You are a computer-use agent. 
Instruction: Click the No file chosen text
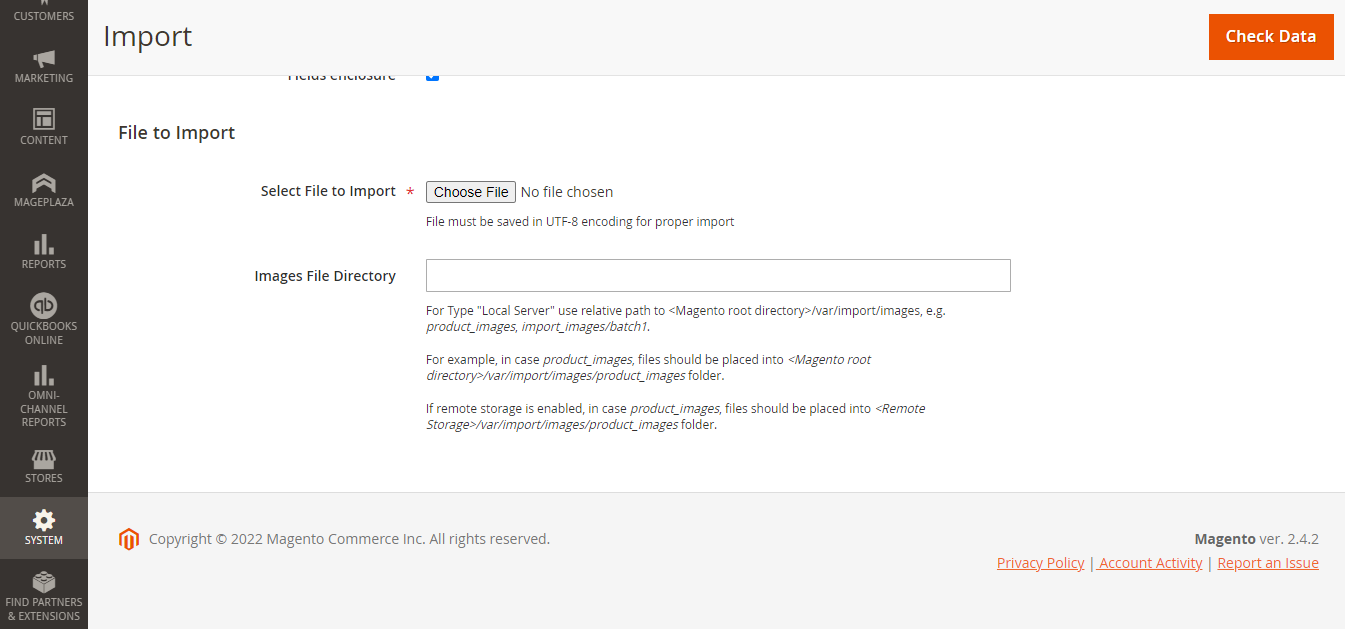[567, 191]
